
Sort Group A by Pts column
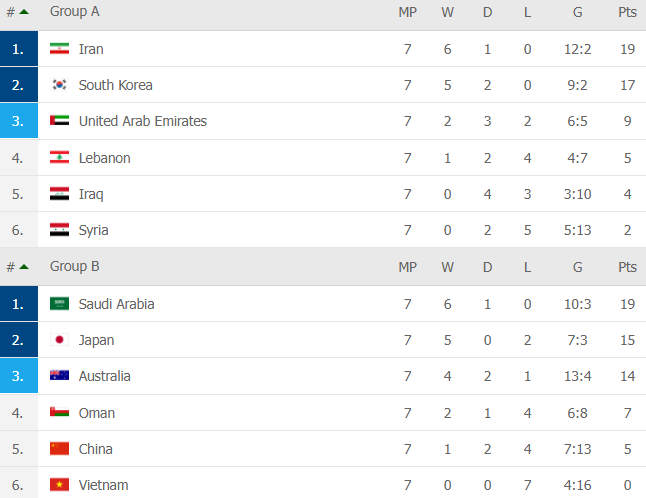(627, 12)
